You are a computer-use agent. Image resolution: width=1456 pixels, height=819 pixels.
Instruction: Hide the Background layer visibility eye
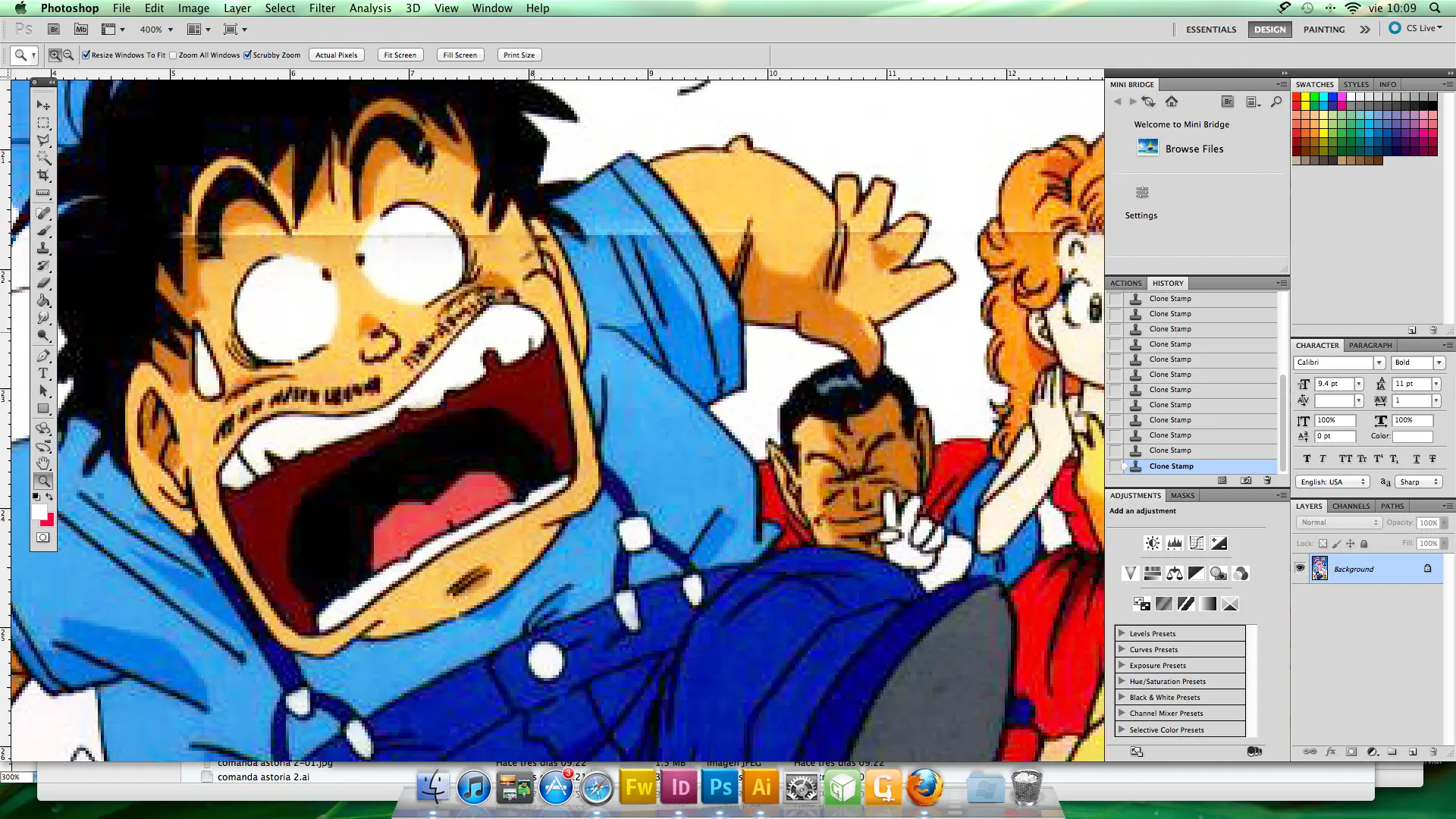tap(1301, 569)
